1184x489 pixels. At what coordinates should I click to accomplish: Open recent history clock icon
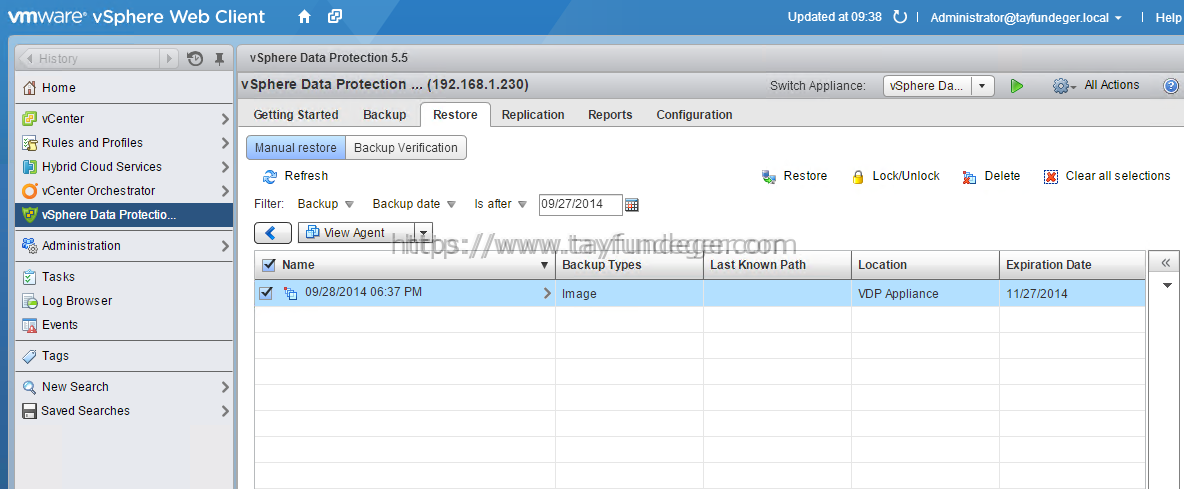pyautogui.click(x=195, y=58)
